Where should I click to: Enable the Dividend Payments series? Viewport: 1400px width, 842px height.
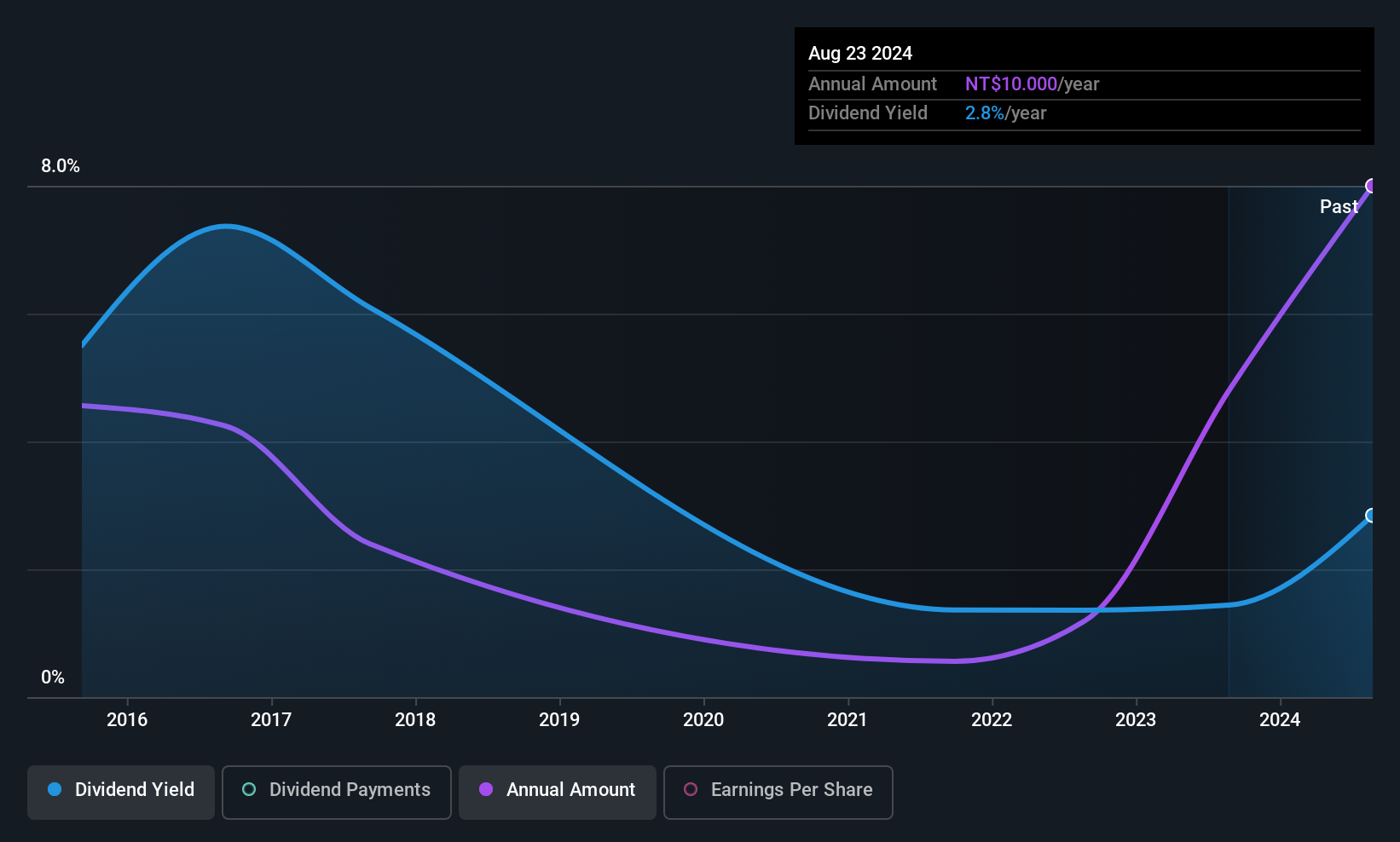coord(337,793)
